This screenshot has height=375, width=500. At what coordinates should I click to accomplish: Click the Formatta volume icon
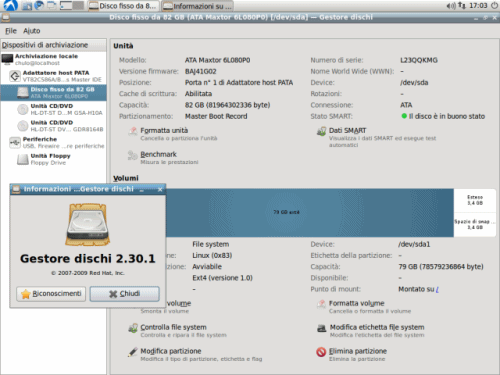click(x=321, y=304)
